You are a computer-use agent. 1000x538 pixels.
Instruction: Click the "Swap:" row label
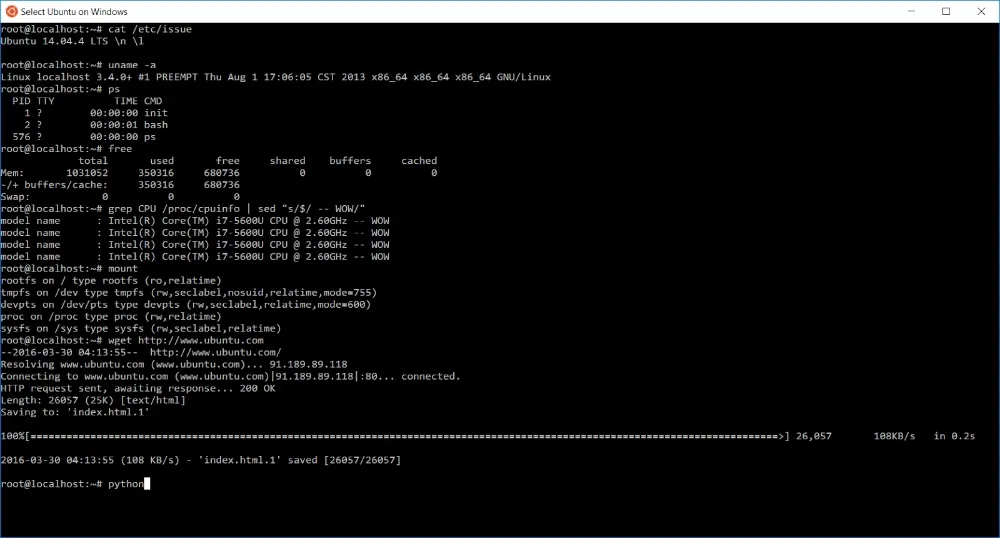(15, 197)
